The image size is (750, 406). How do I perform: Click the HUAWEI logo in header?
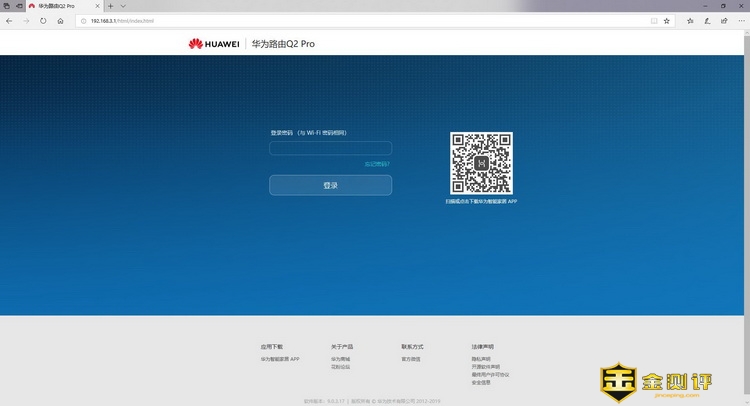click(214, 44)
